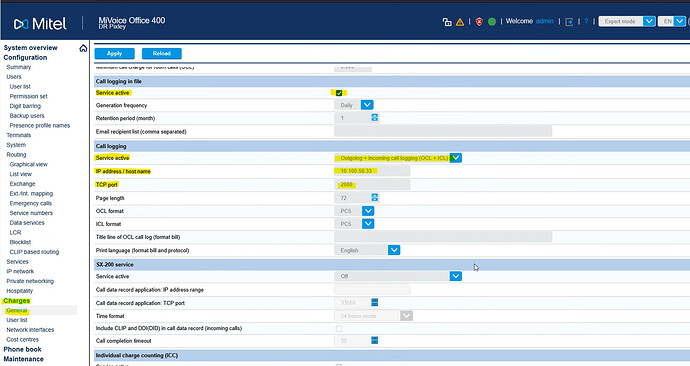This screenshot has width=690, height=366.
Task: Open Charges section in sidebar
Action: click(x=17, y=301)
